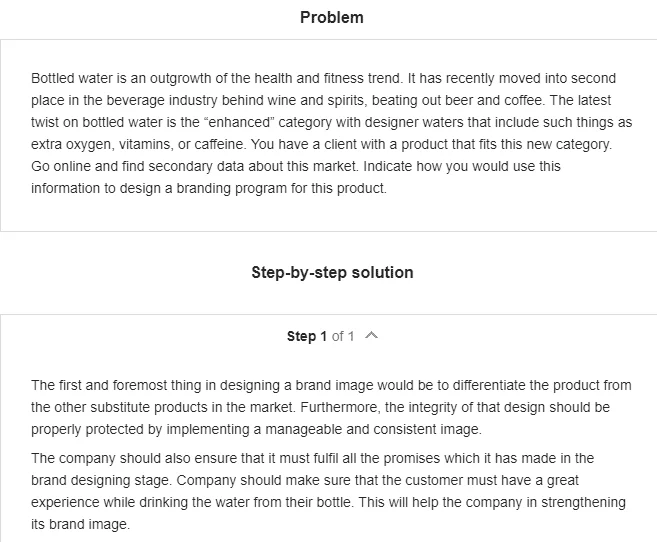This screenshot has width=657, height=542.
Task: Click the "of 1" step counter text
Action: coord(343,336)
